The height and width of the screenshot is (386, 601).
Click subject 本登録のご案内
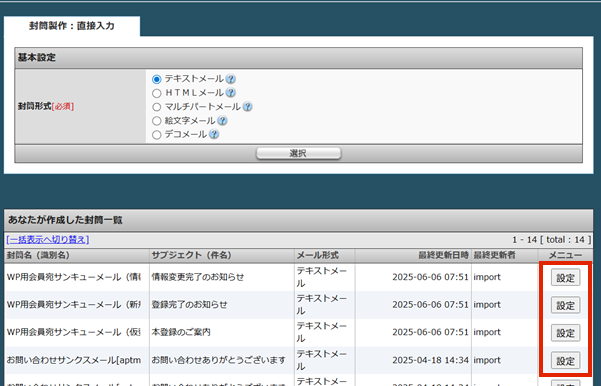click(181, 332)
